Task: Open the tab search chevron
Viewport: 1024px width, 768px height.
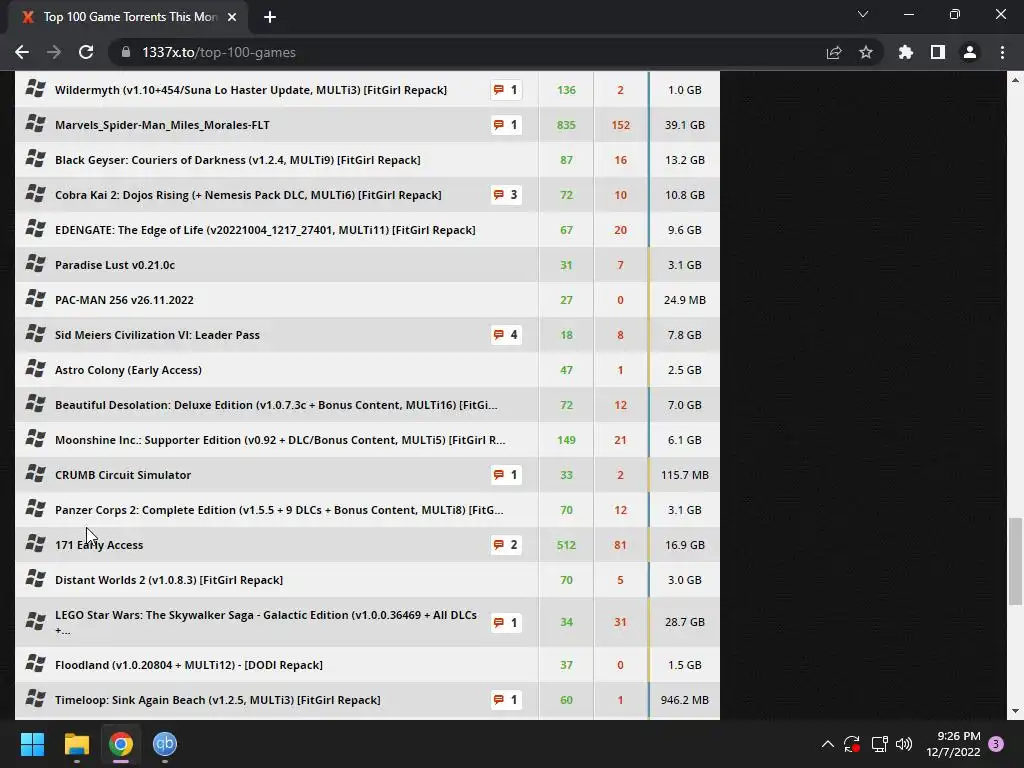Action: (x=863, y=14)
